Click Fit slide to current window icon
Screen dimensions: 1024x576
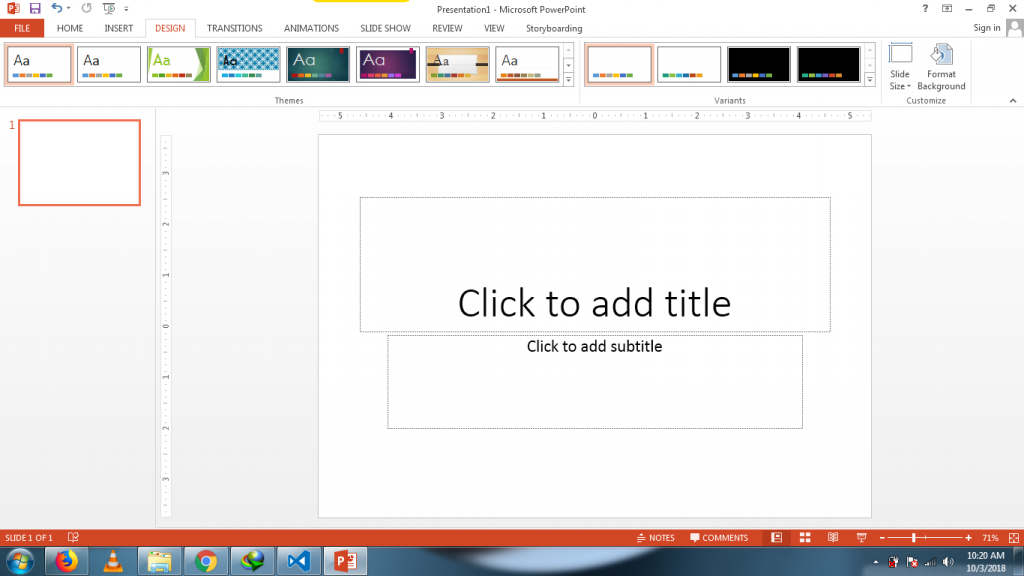pyautogui.click(x=1010, y=538)
